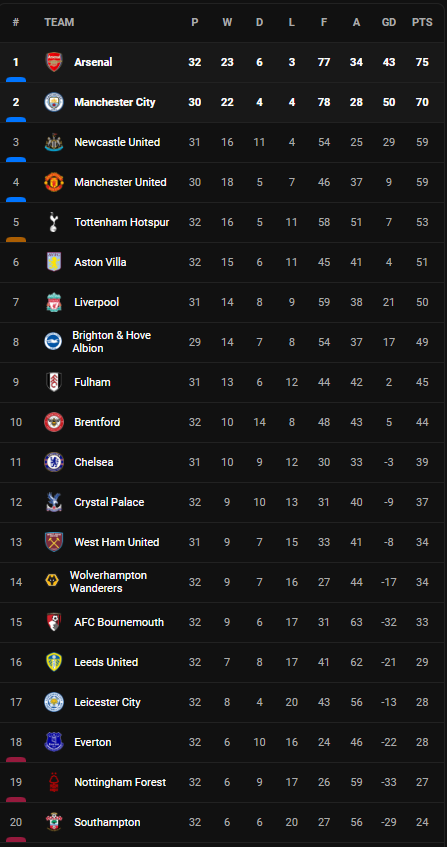The image size is (447, 847).
Task: Open the Aston Villa team link
Action: click(x=100, y=262)
